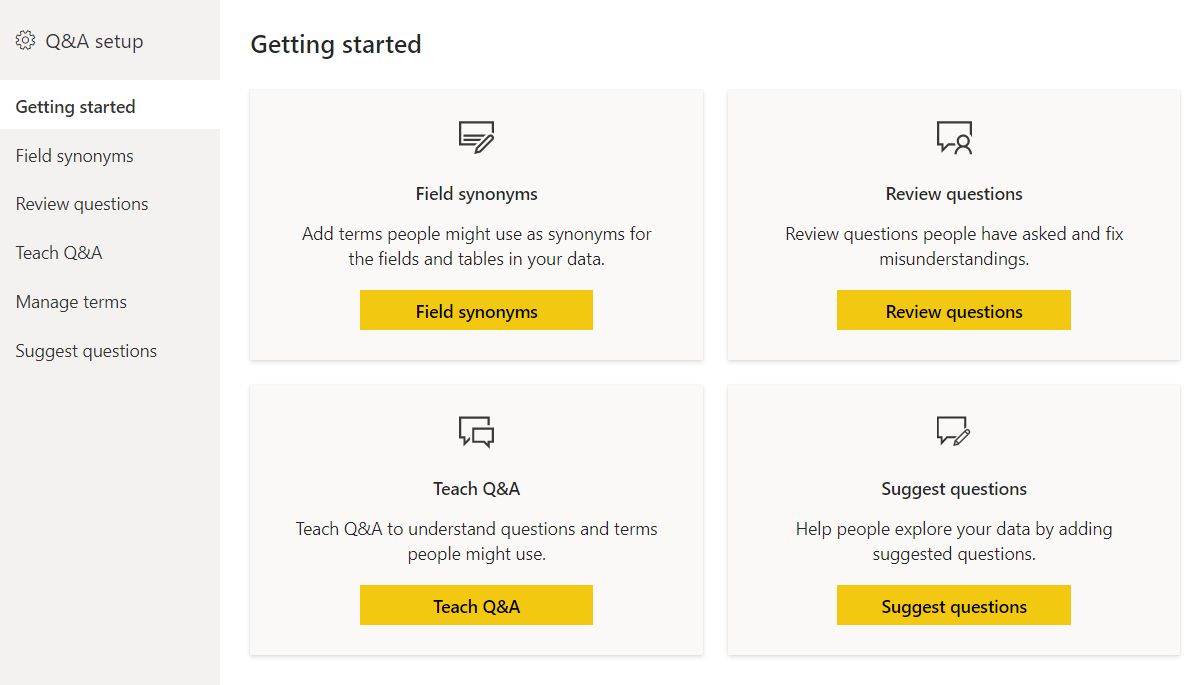Select the Teach Q&A card
Screen dimensions: 1194x685
tap(476, 605)
